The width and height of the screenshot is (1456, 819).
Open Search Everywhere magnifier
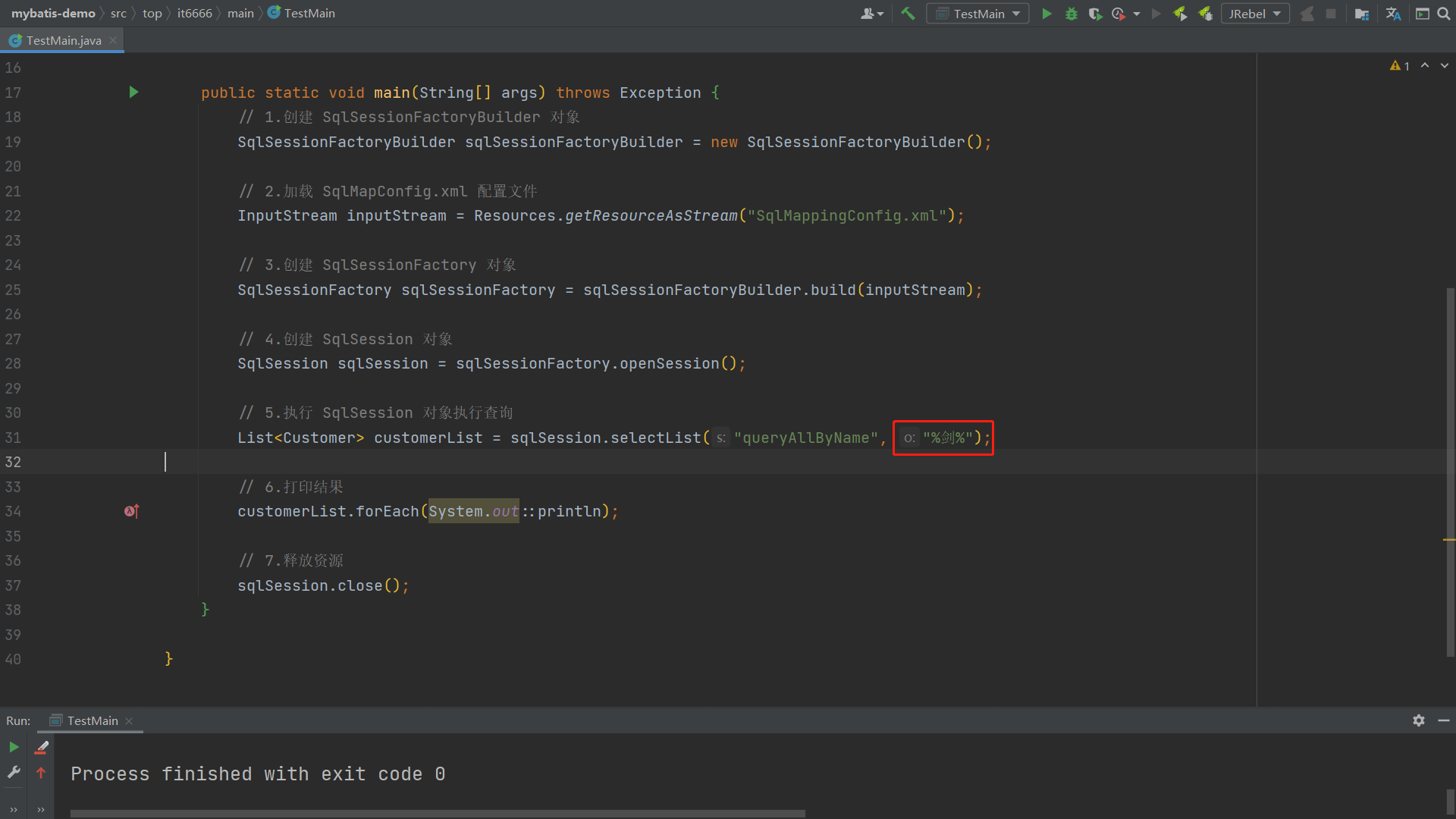click(1444, 14)
